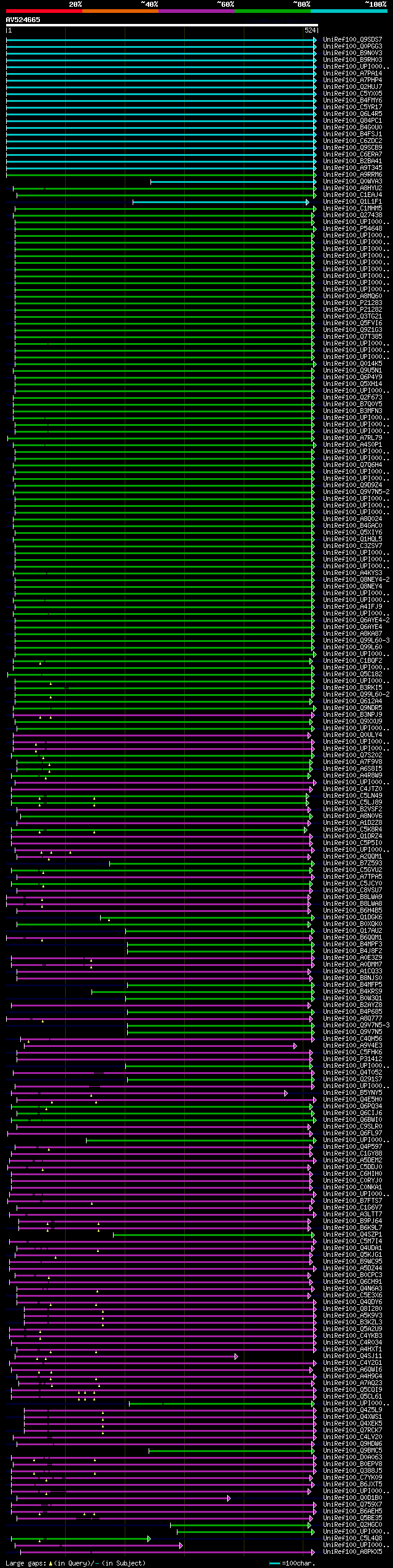Select label UniRef100_Q5FVI6

352,323
